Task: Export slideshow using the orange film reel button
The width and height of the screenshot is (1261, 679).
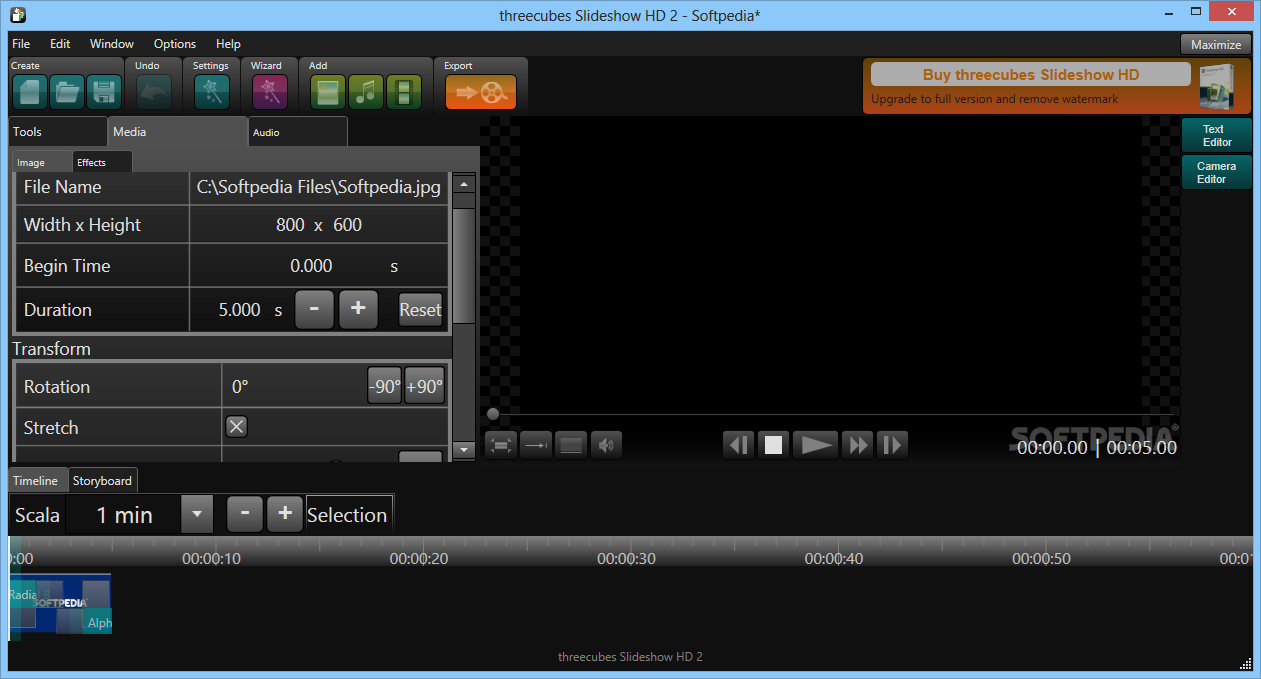Action: click(x=480, y=92)
